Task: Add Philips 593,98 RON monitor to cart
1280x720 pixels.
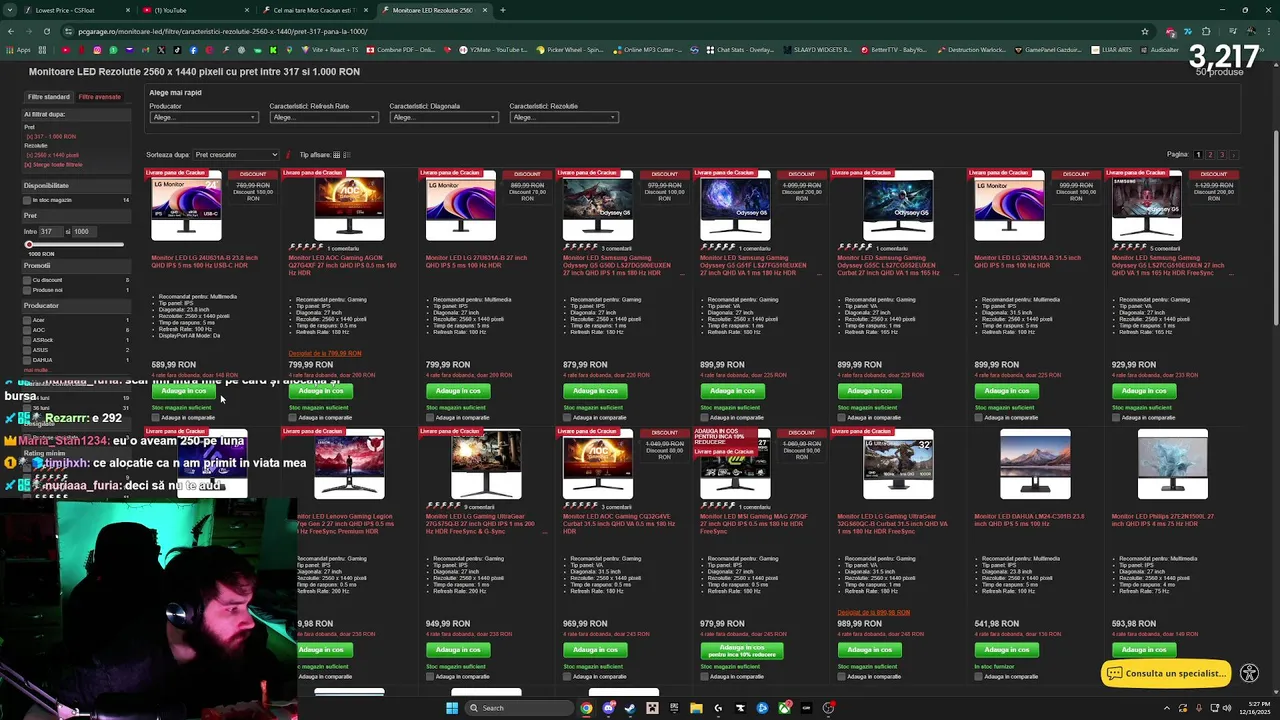Action: 1144,650
